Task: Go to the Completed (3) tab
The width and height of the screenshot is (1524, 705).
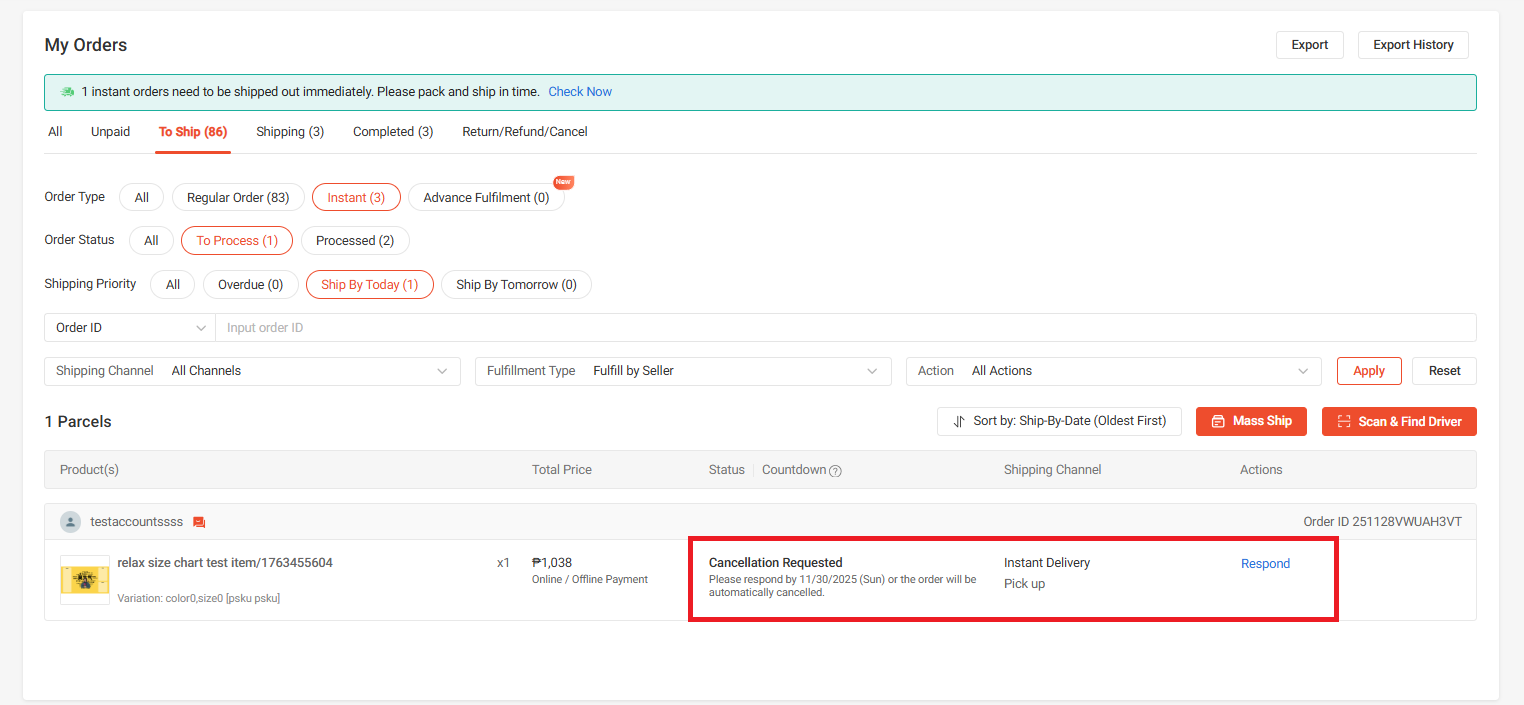Action: (393, 132)
